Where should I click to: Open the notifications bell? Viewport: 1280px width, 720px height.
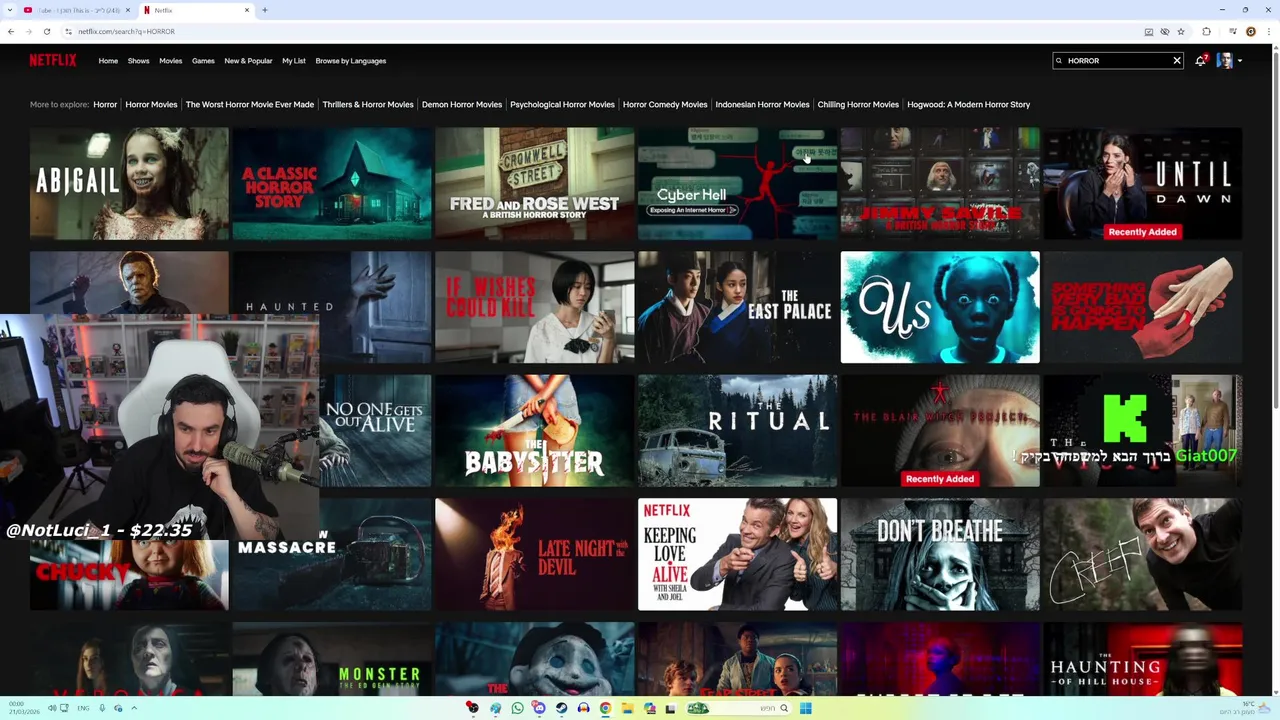(x=1200, y=61)
